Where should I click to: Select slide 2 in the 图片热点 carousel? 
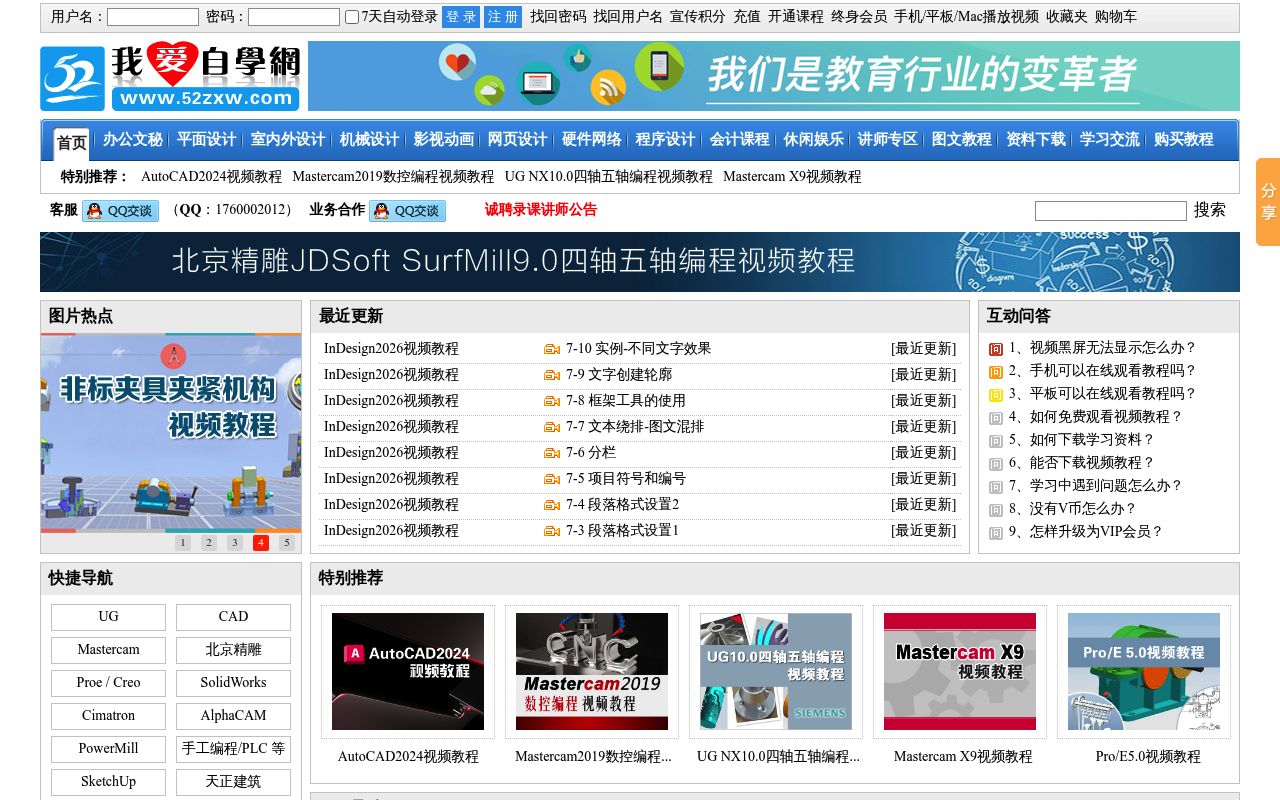209,543
